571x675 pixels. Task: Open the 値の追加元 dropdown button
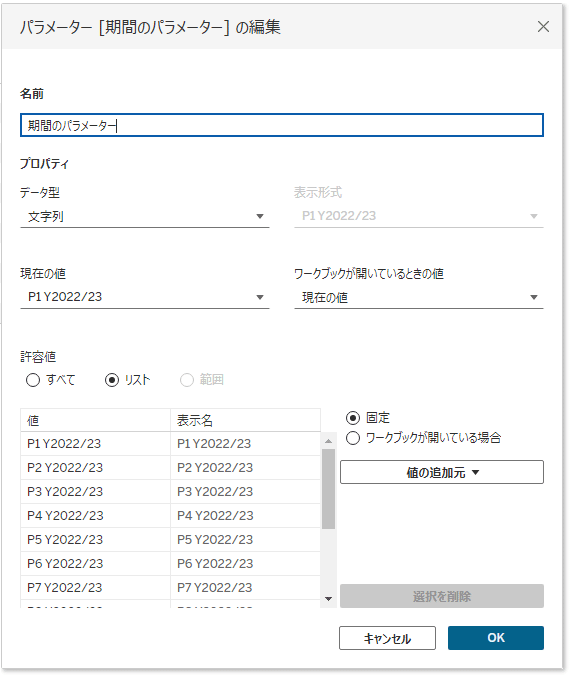click(x=442, y=472)
